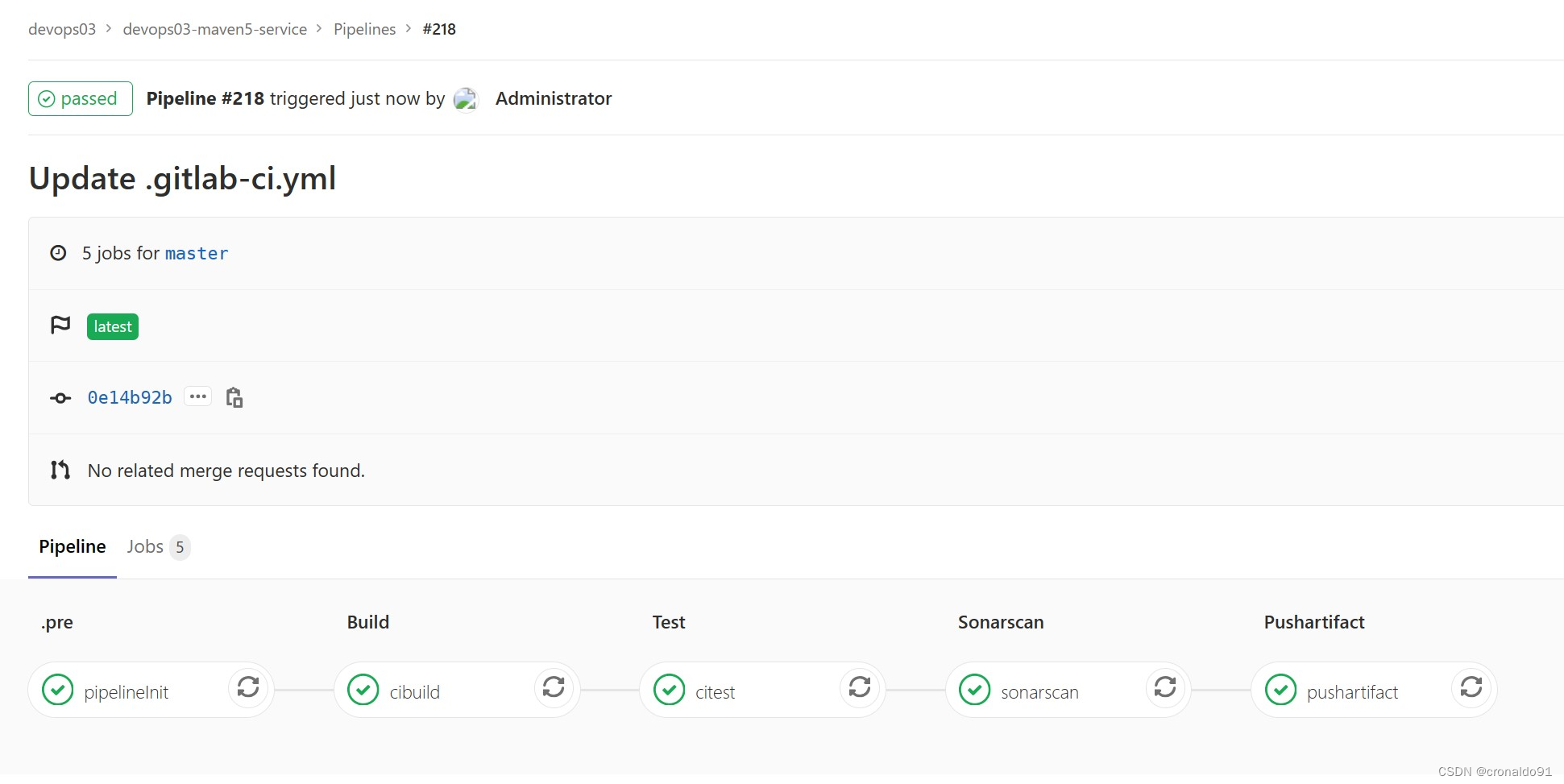Open the Administrator profile link
This screenshot has height=784, width=1564.
[x=554, y=98]
